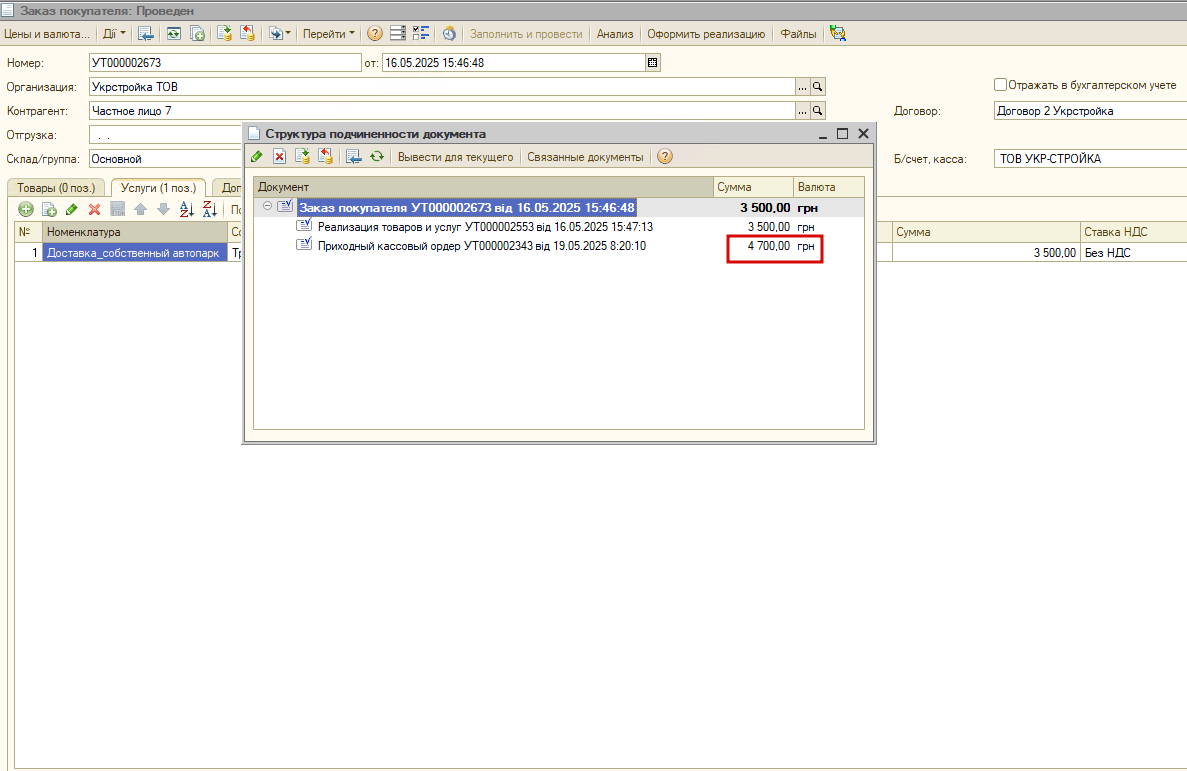
Task: Open the 'Файлы' attachments
Action: [798, 34]
